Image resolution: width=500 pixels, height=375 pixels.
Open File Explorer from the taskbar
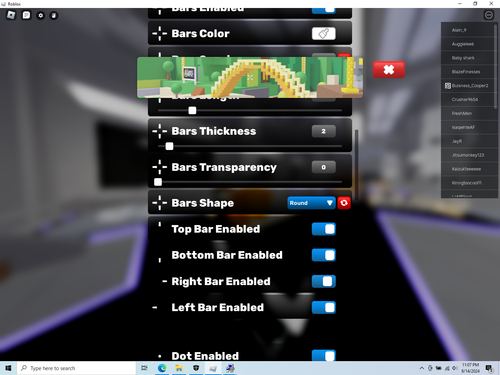pos(179,368)
